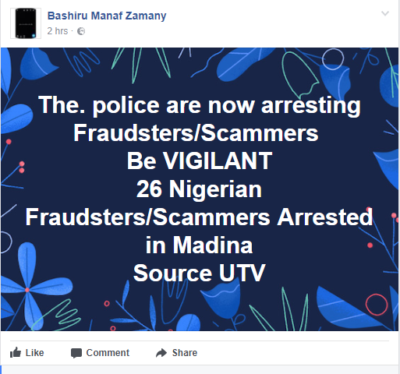Click the curved arrow Share icon
Image resolution: width=400 pixels, height=374 pixels.
pyautogui.click(x=161, y=353)
